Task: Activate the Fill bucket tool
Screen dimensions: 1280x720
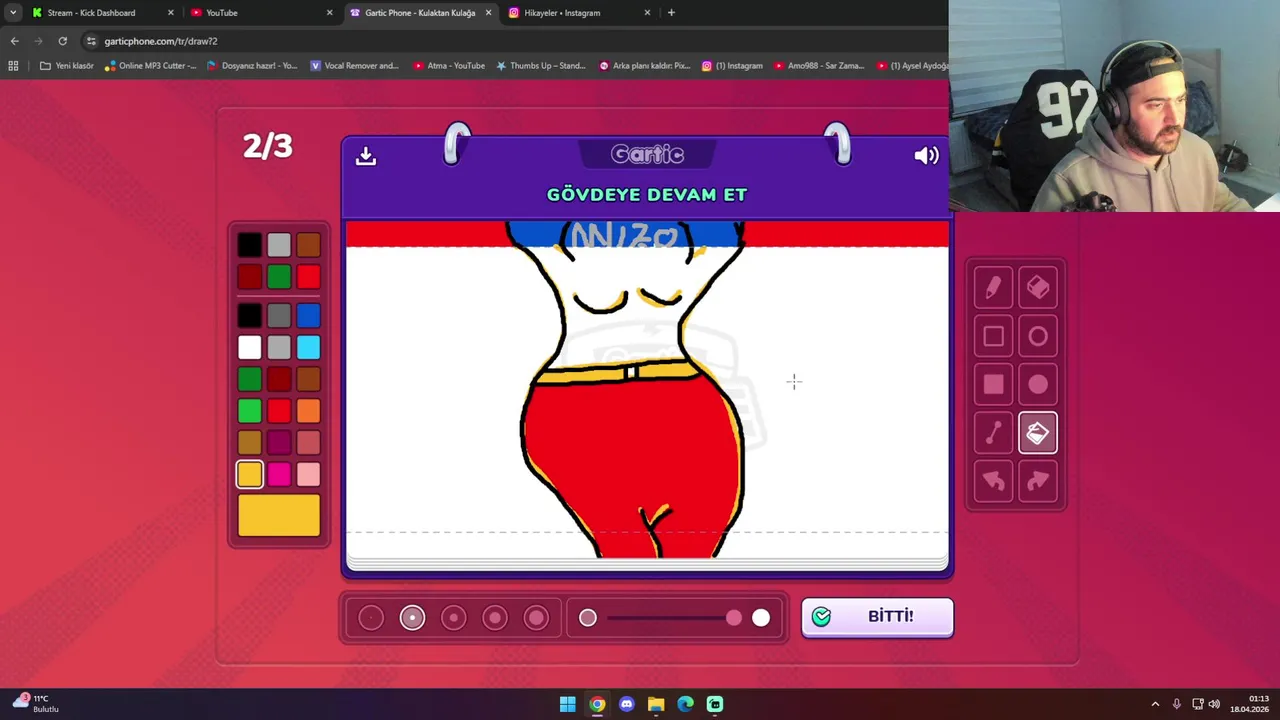Action: (1038, 433)
